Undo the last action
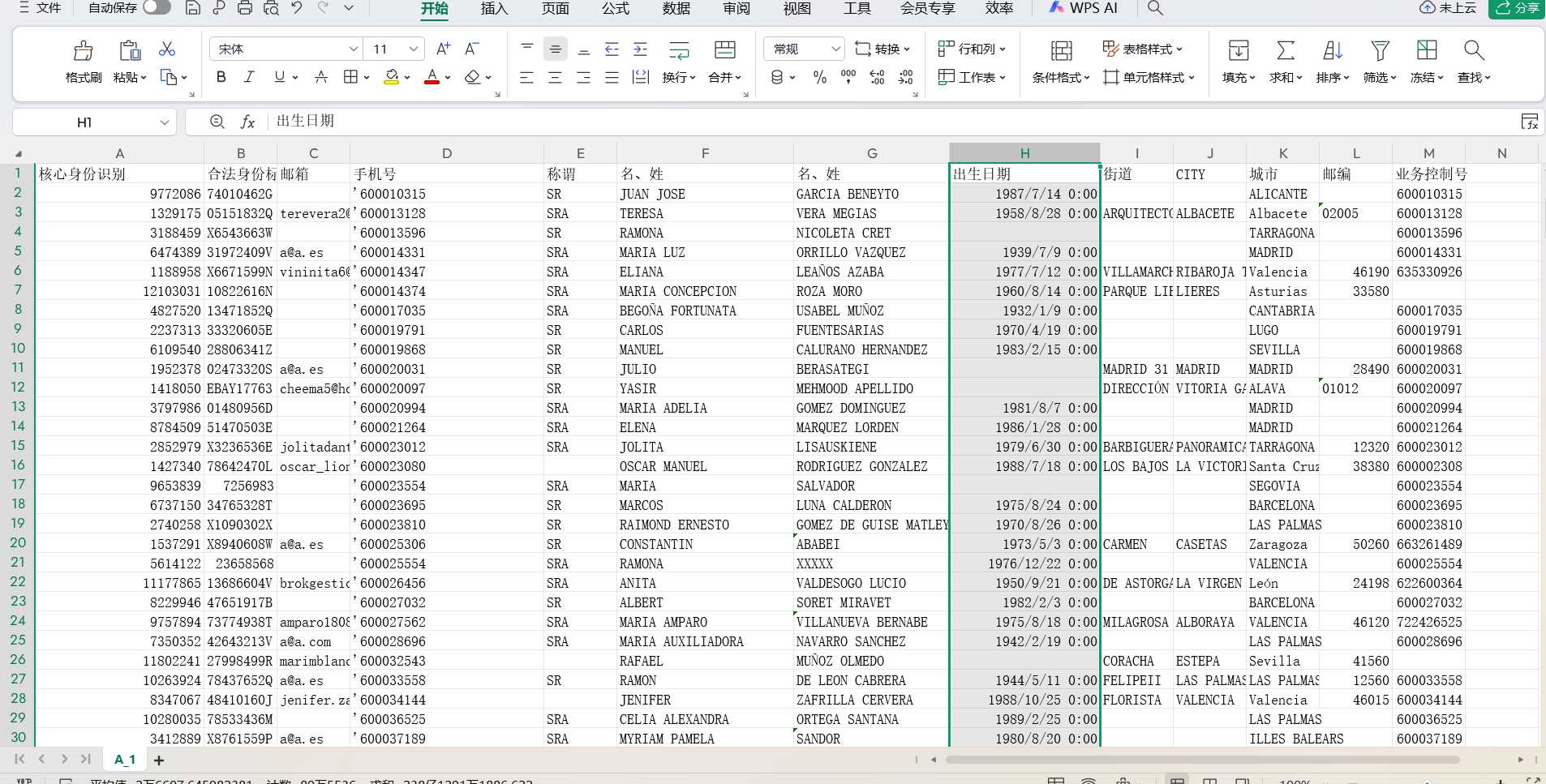1546x784 pixels. point(297,8)
